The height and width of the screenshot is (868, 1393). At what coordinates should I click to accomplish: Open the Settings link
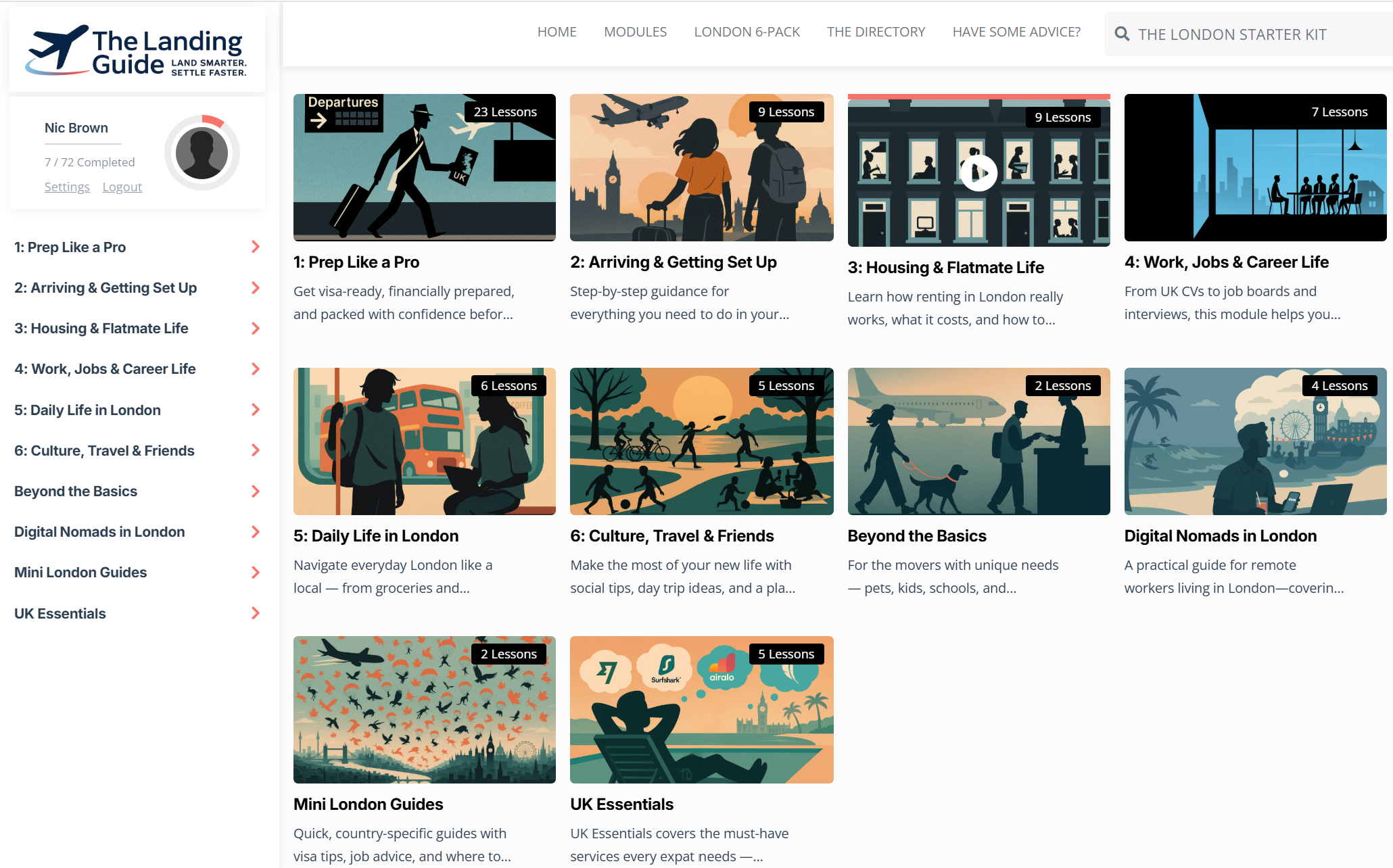(67, 187)
